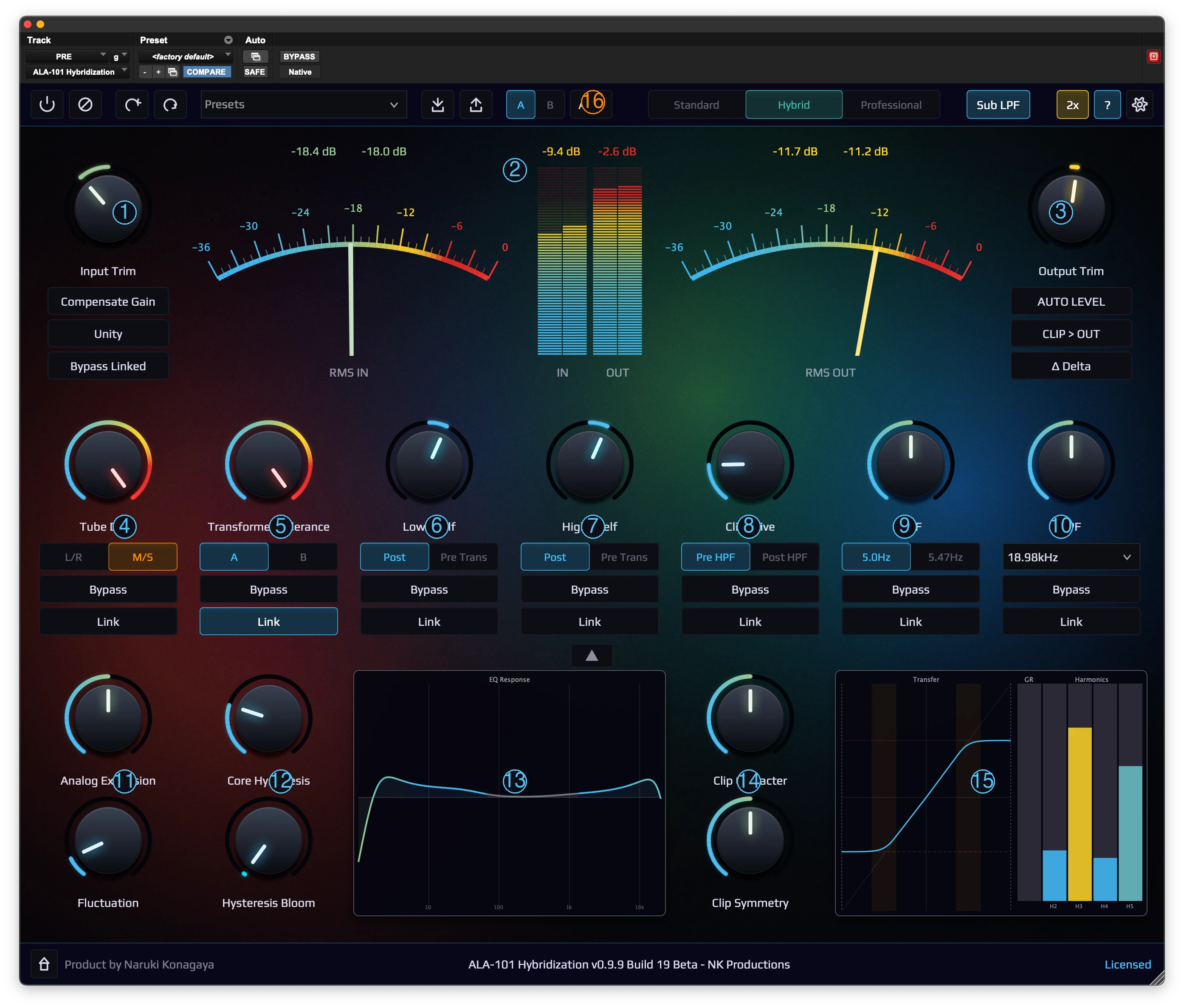Open plugin settings via the gear icon
The width and height of the screenshot is (1184, 1008).
[1139, 104]
